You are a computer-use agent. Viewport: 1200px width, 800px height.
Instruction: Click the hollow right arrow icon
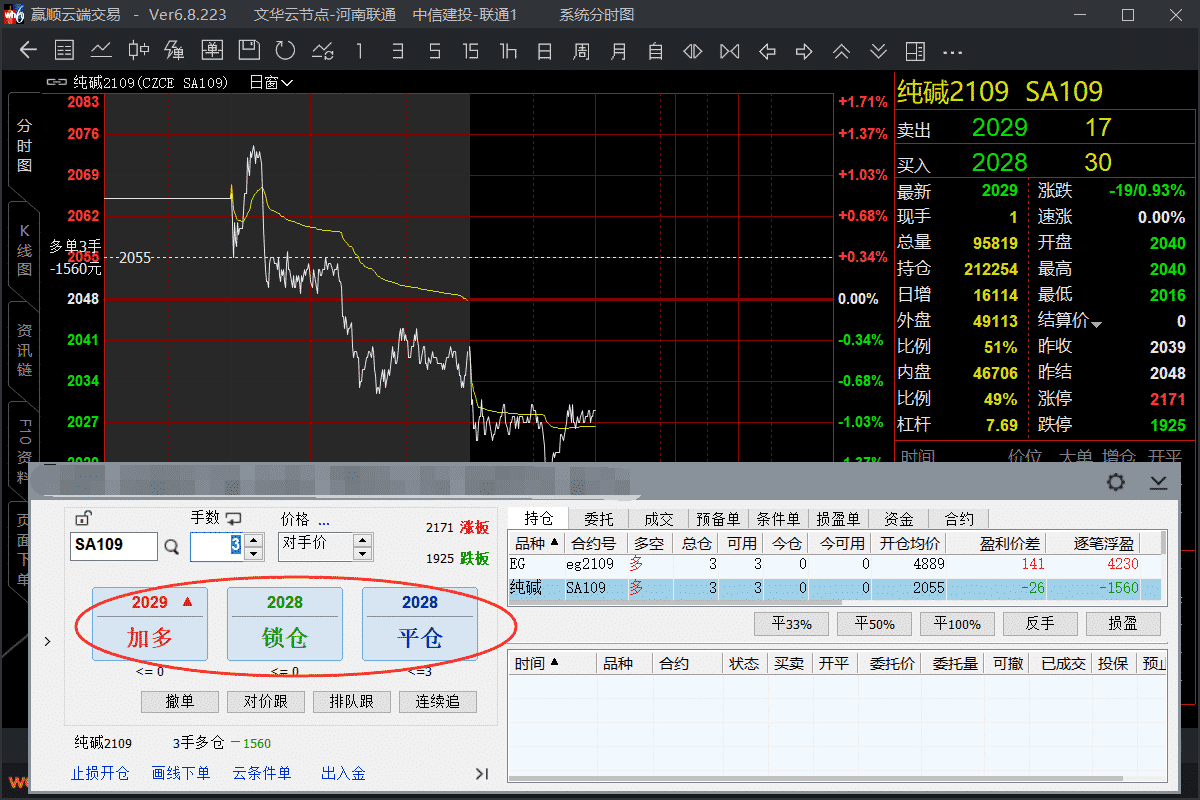click(803, 51)
